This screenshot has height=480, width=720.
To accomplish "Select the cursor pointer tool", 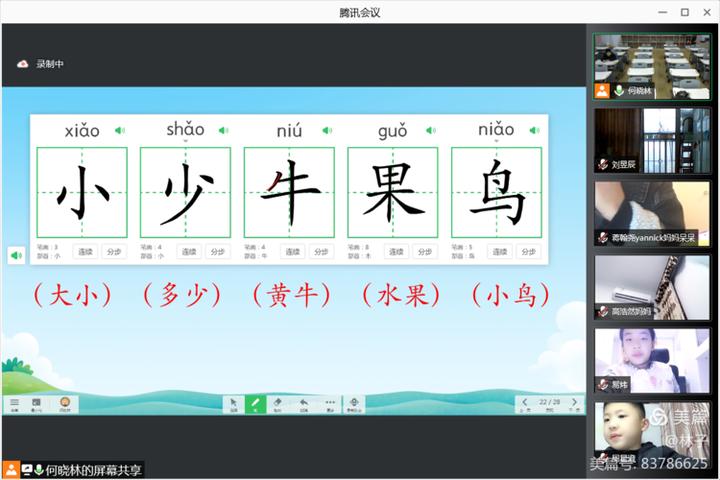I will (x=233, y=403).
